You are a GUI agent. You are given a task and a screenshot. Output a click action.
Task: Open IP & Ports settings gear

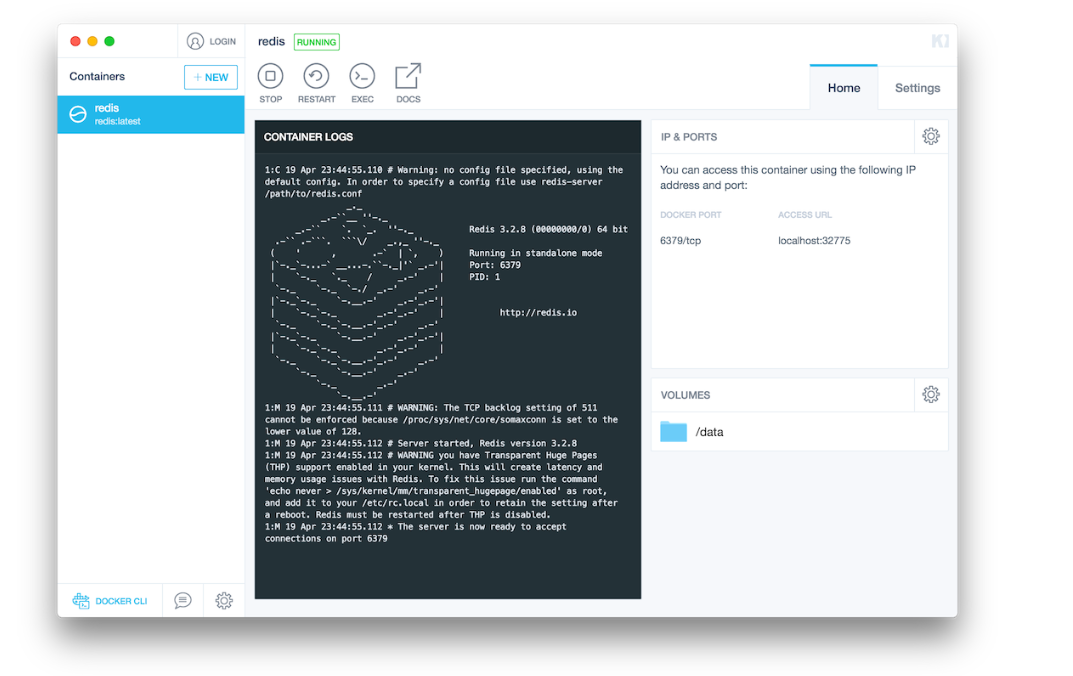tap(931, 136)
